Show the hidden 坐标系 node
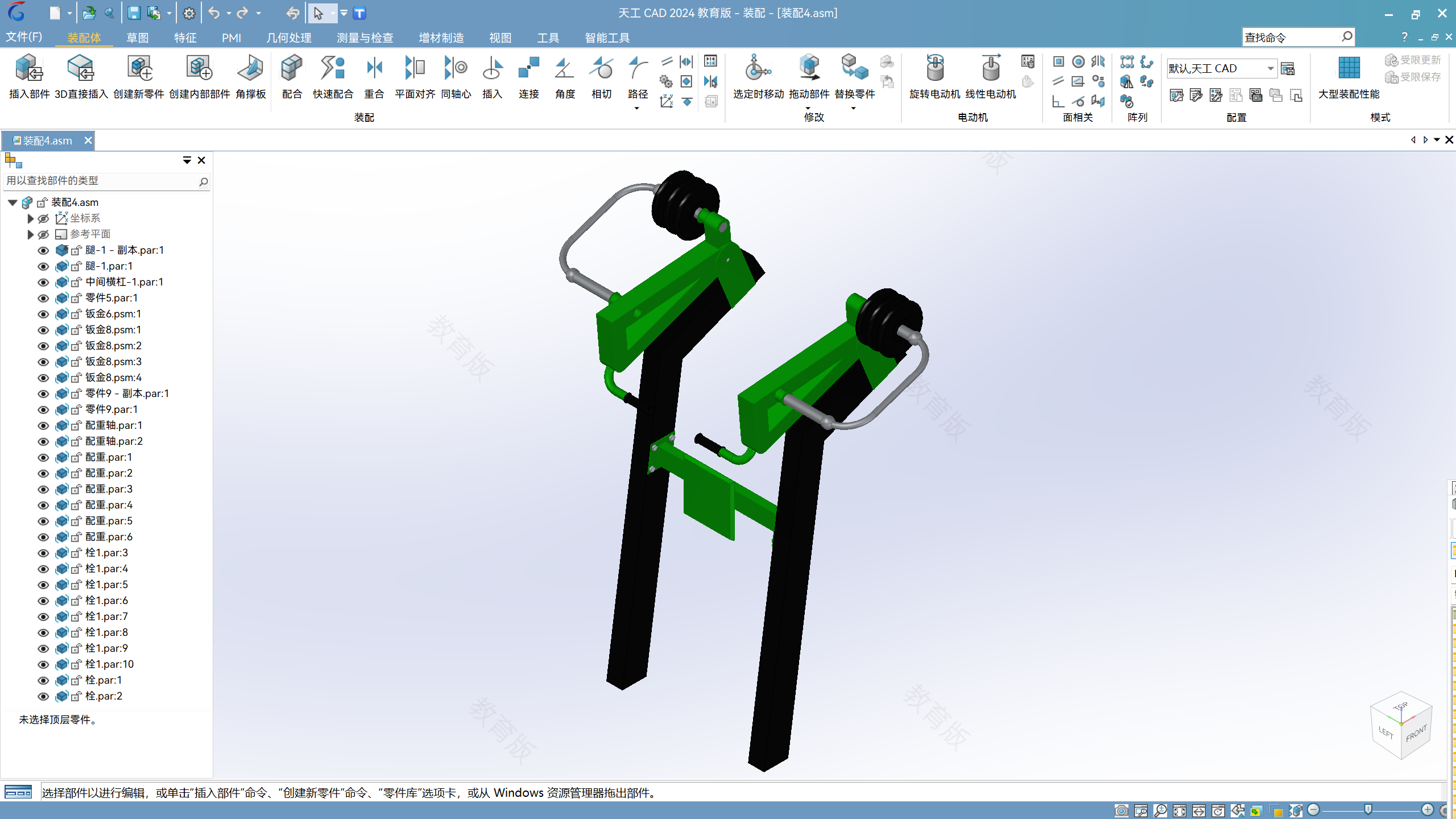The image size is (1456, 819). [x=43, y=218]
